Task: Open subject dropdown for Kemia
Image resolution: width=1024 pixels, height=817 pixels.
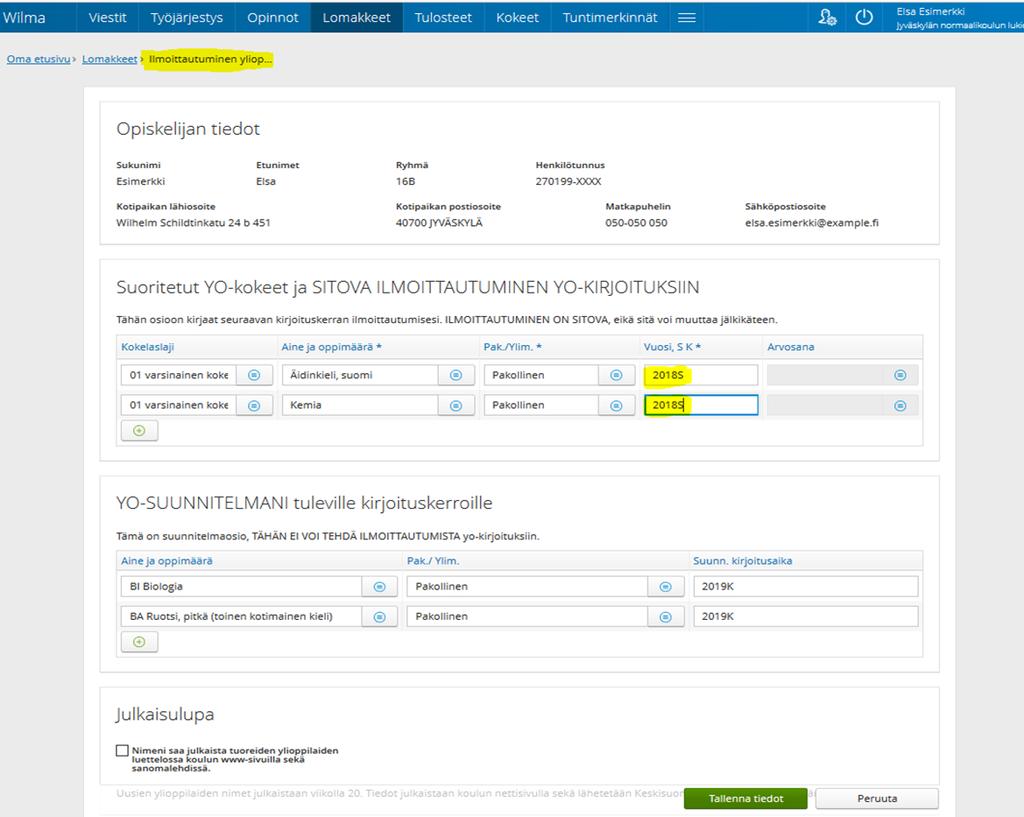Action: [x=456, y=405]
